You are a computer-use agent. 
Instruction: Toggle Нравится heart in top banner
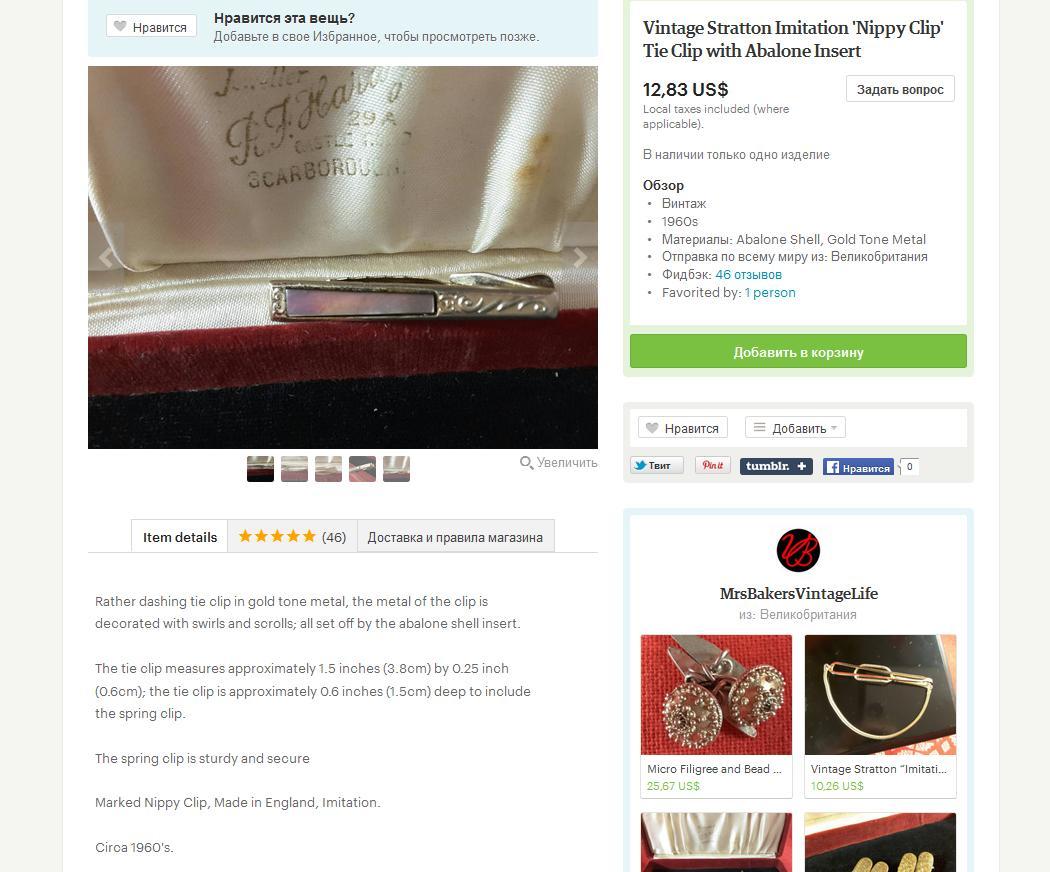click(x=151, y=26)
